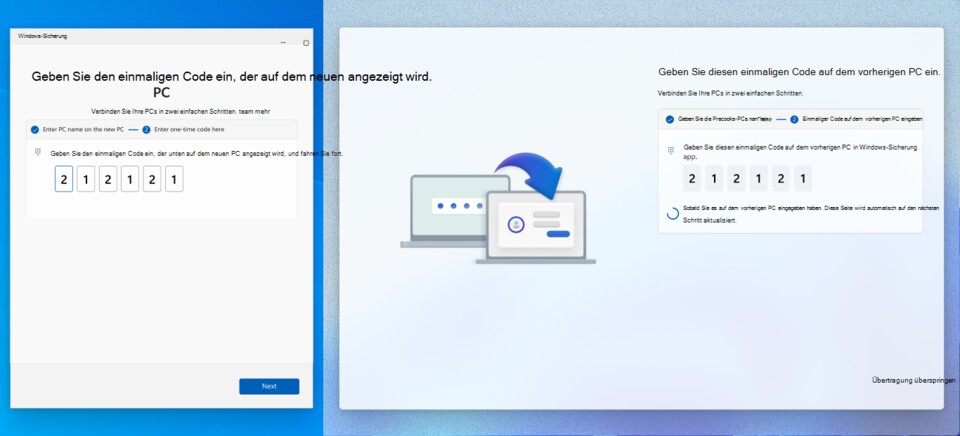Select the second code digit box in Windows-Sicherung
Image resolution: width=960 pixels, height=436 pixels.
point(86,180)
